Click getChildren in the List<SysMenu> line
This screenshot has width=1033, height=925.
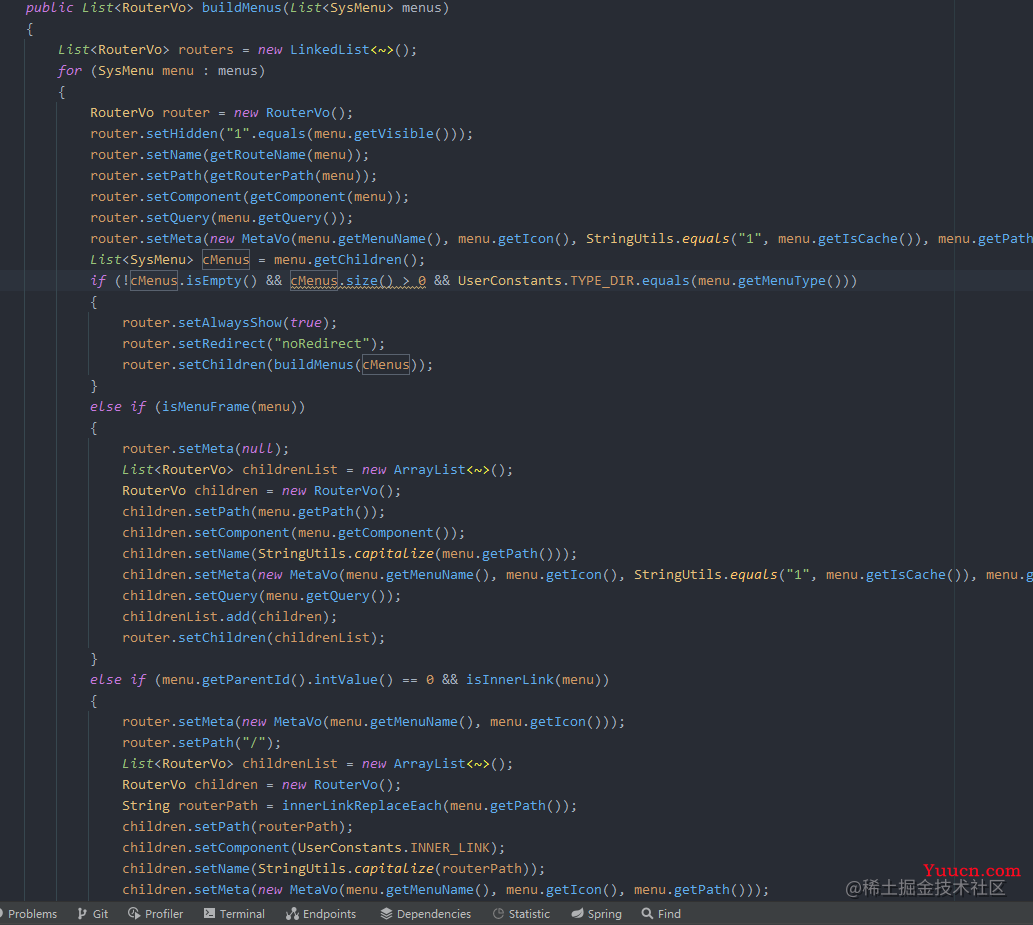click(358, 260)
